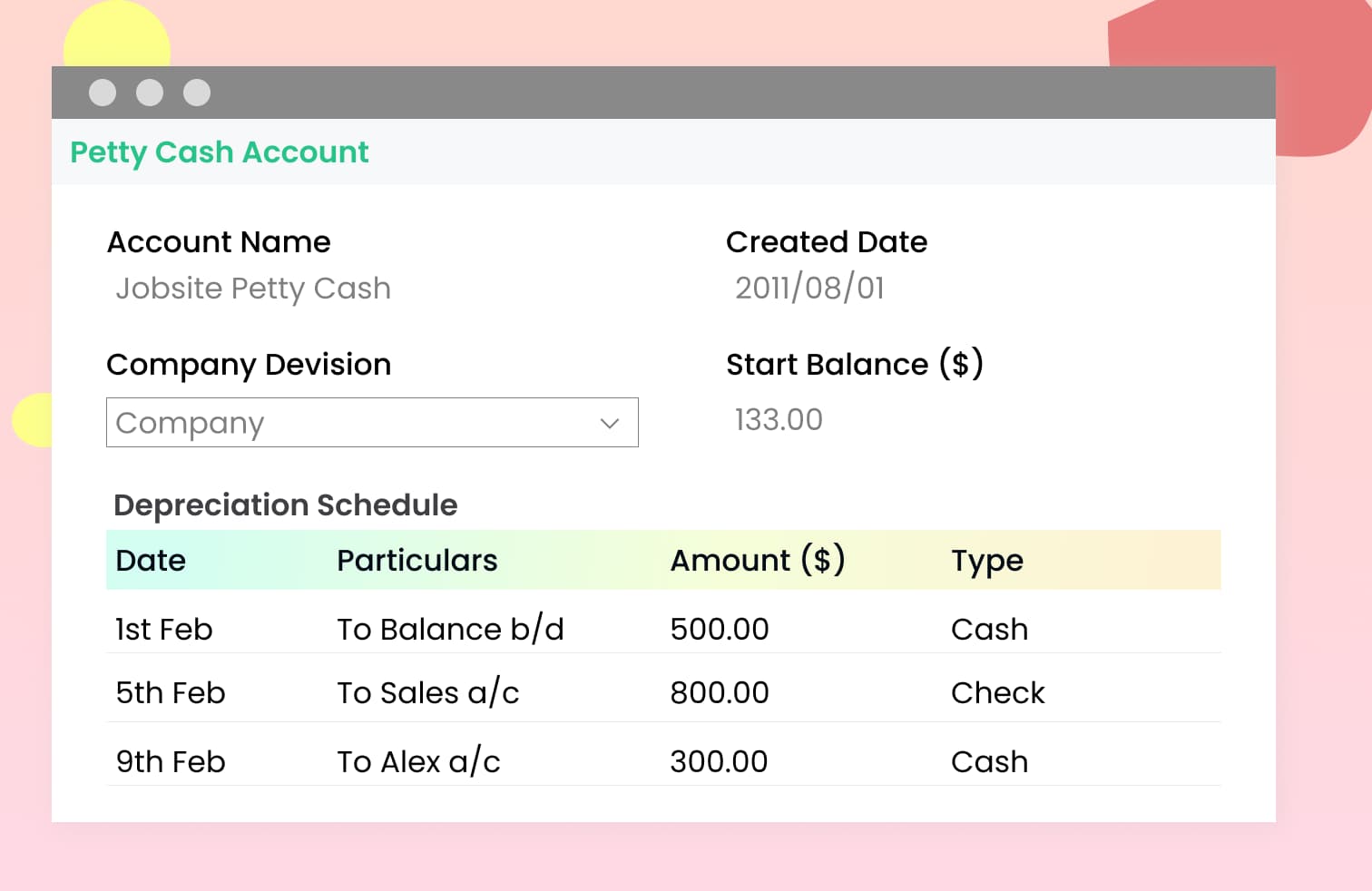Click the Amount ($) column header

point(758,561)
